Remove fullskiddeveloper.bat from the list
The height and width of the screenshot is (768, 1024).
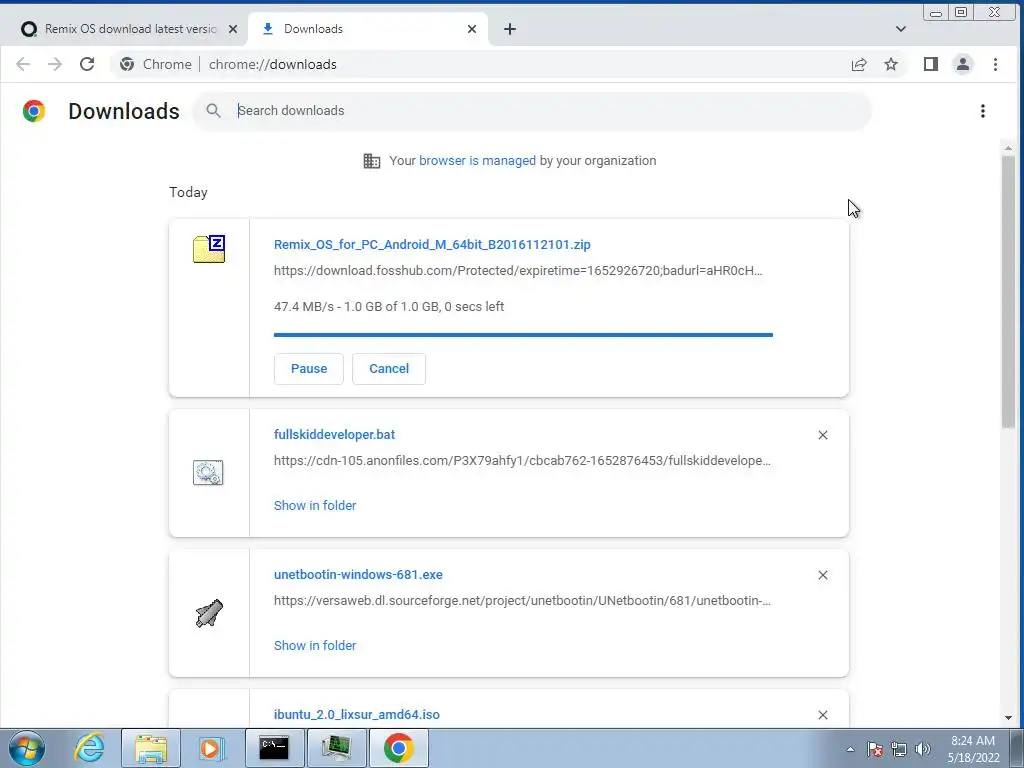(823, 435)
